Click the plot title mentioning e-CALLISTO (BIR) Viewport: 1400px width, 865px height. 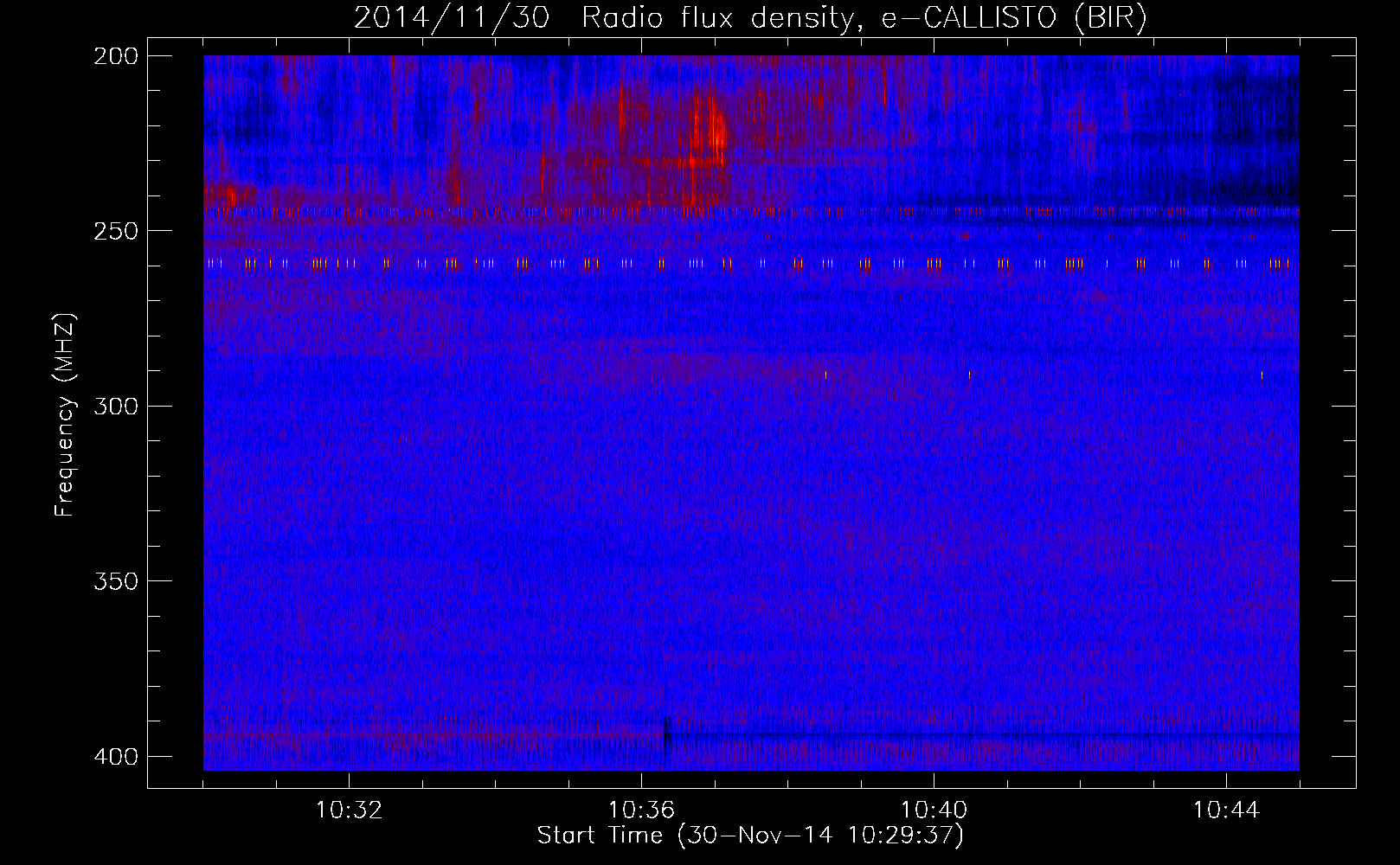tap(750, 17)
